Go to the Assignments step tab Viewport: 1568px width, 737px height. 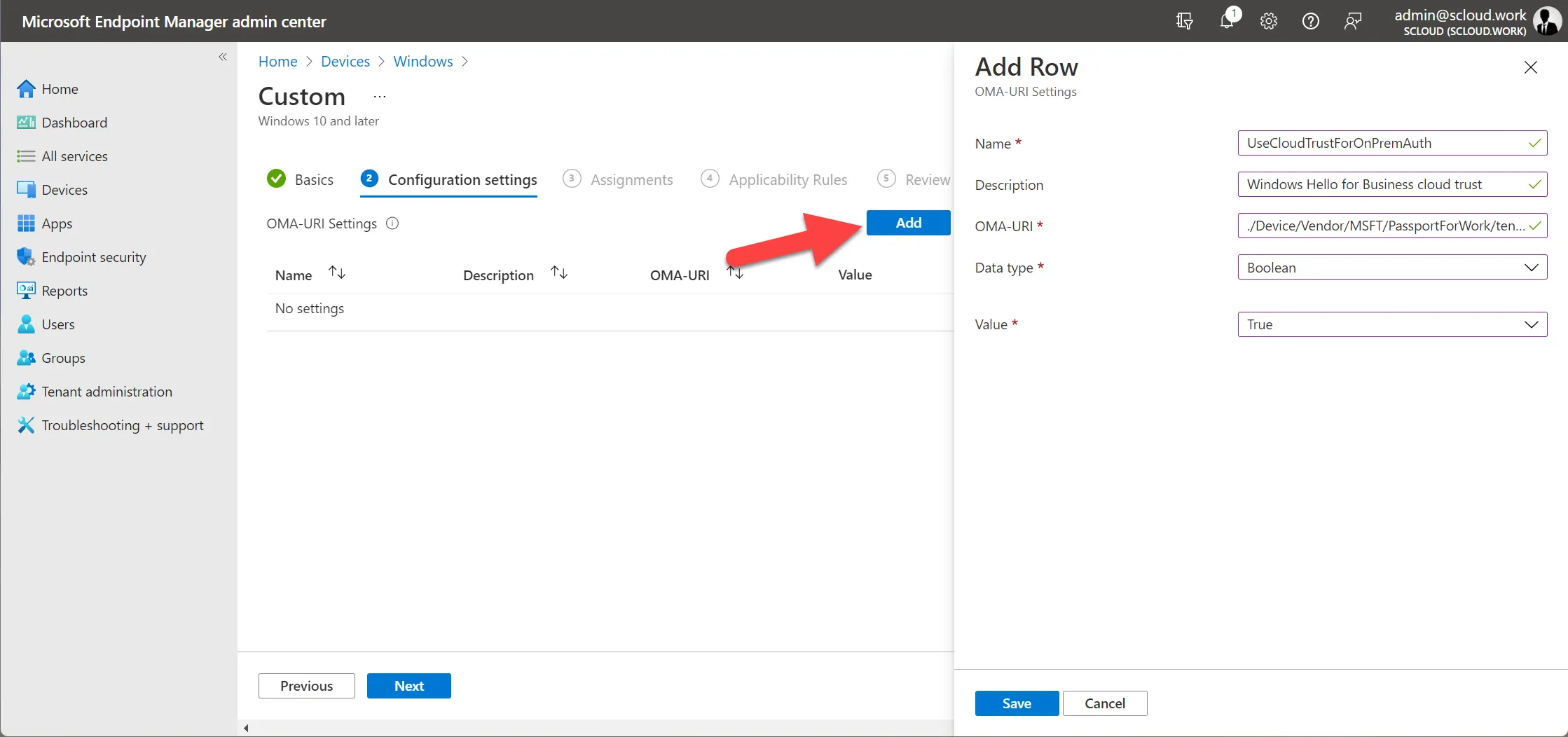click(x=618, y=179)
